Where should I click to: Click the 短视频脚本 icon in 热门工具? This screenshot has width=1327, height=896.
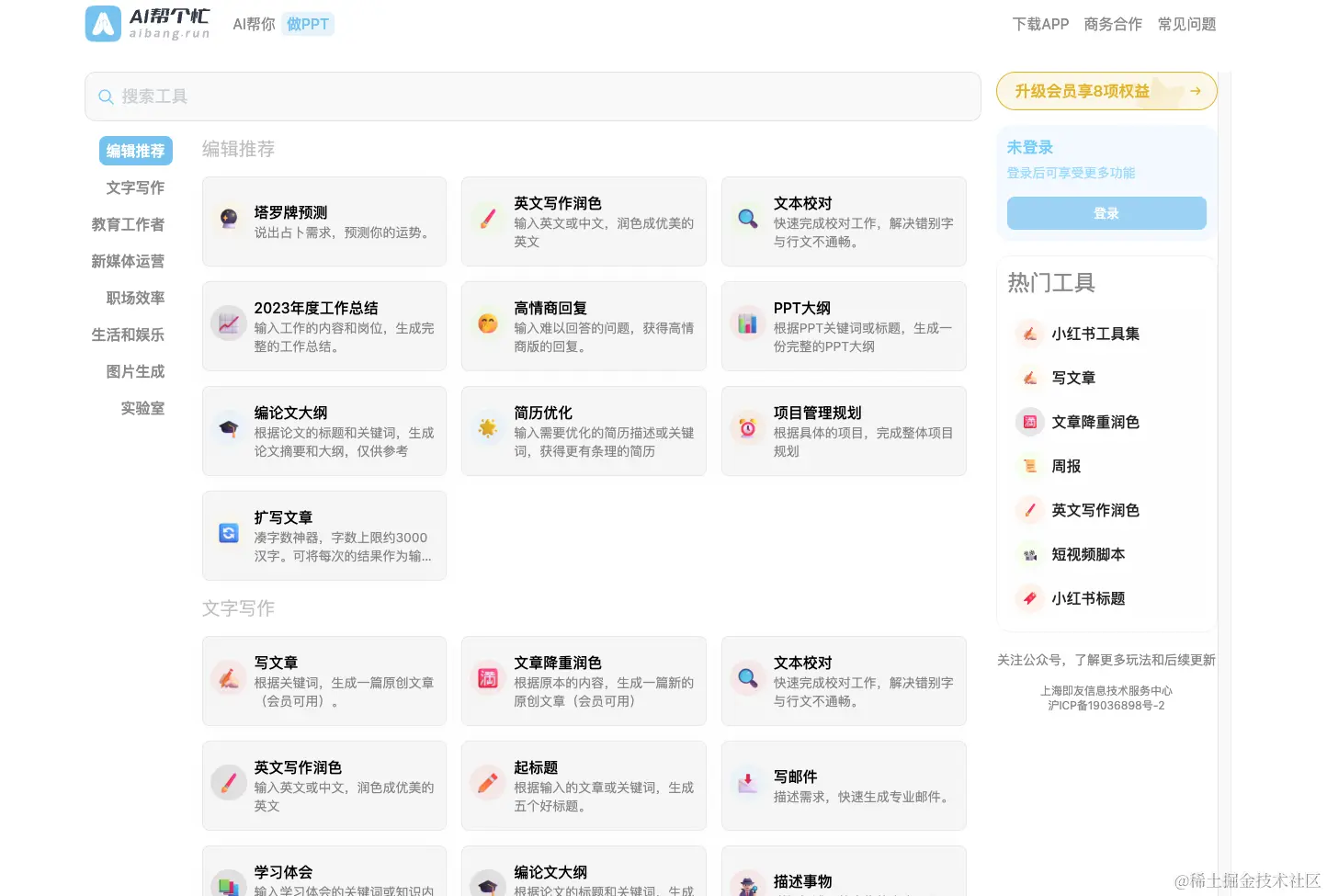click(x=1030, y=554)
